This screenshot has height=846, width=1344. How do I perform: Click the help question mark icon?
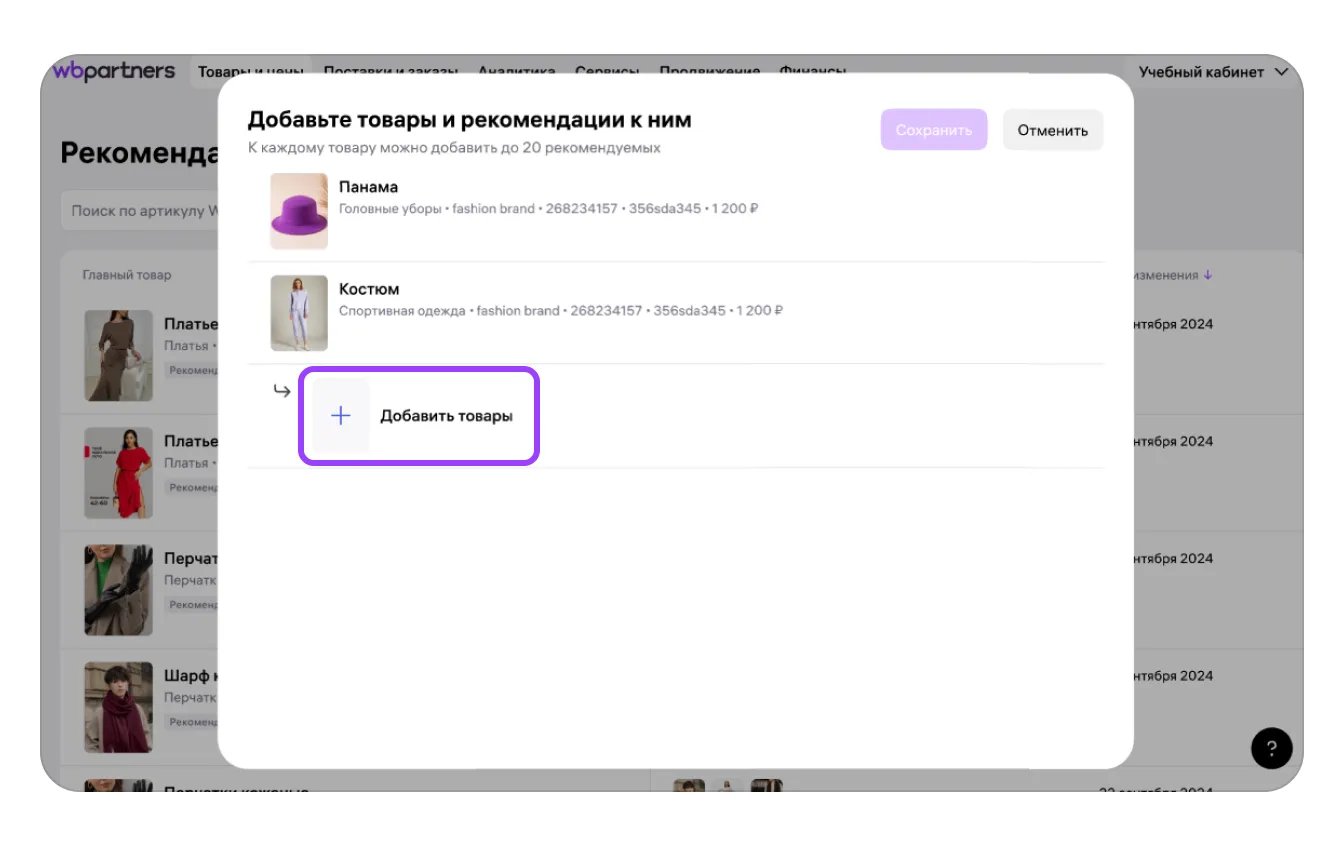1271,747
